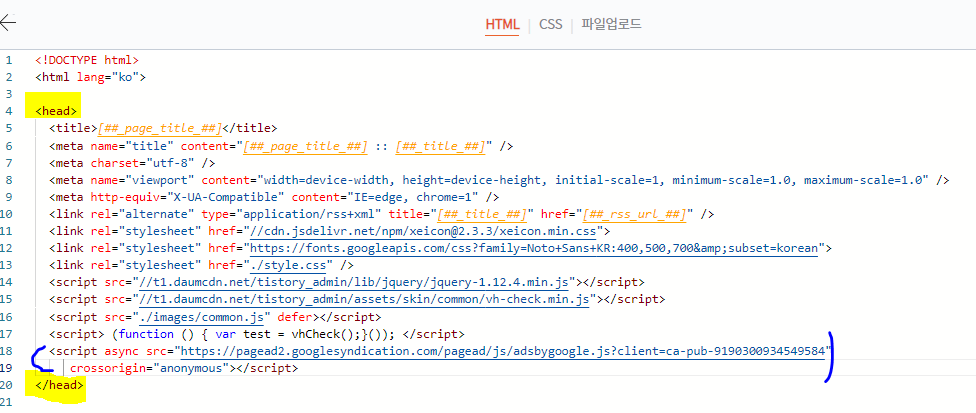Click the <title> line with page_title variable
Screen dimensions: 976x413
tap(163, 129)
